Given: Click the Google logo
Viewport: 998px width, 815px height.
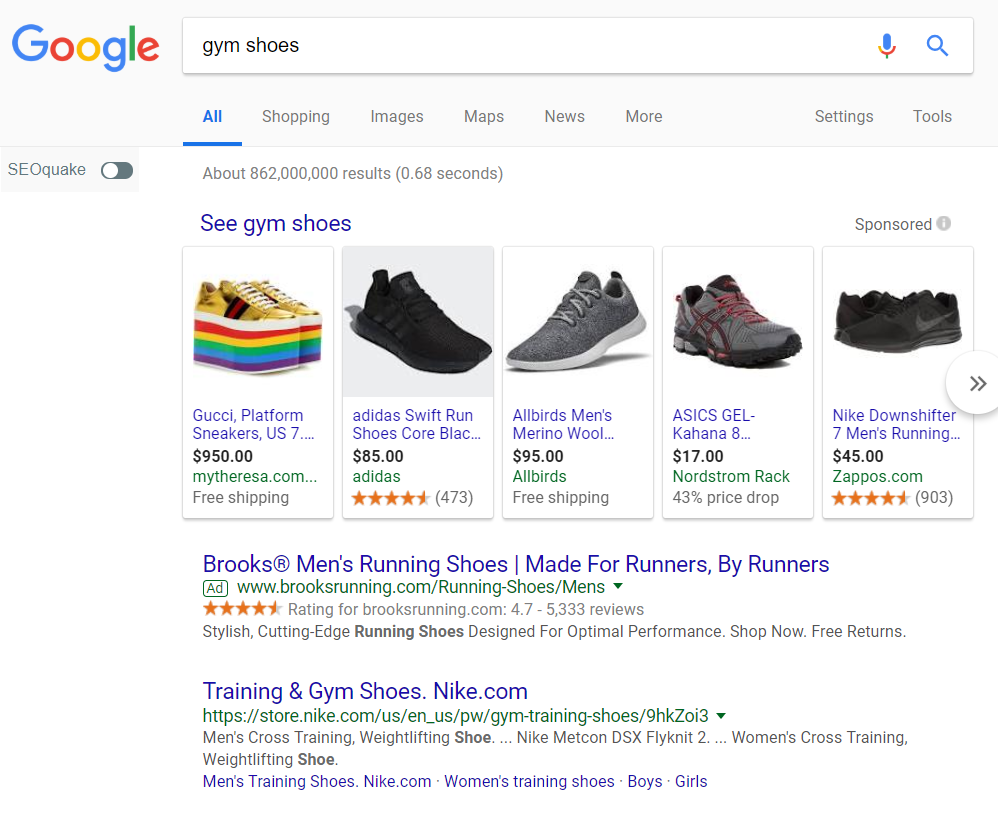Looking at the screenshot, I should click(x=85, y=46).
